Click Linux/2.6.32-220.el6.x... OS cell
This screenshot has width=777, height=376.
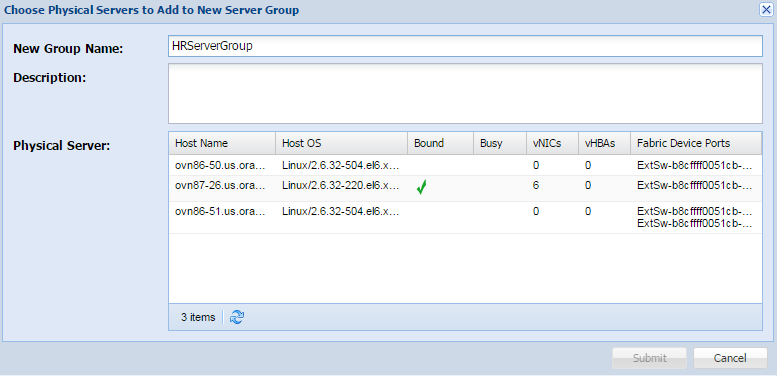click(x=341, y=186)
